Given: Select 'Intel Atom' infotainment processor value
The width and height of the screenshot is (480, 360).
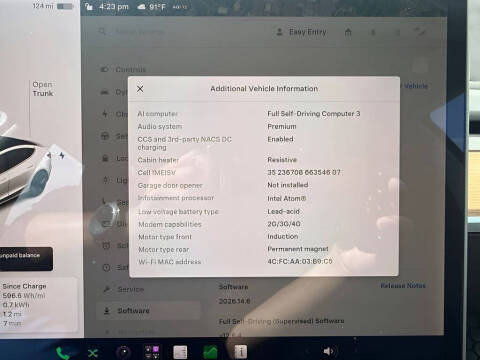Looking at the screenshot, I should click(286, 198).
